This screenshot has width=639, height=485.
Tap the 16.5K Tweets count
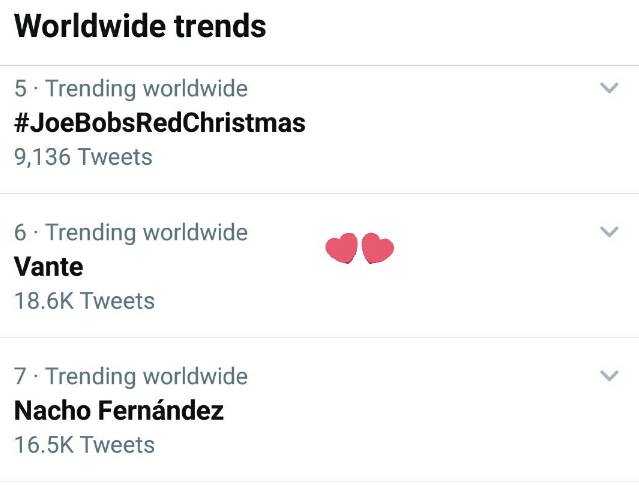pyautogui.click(x=84, y=444)
